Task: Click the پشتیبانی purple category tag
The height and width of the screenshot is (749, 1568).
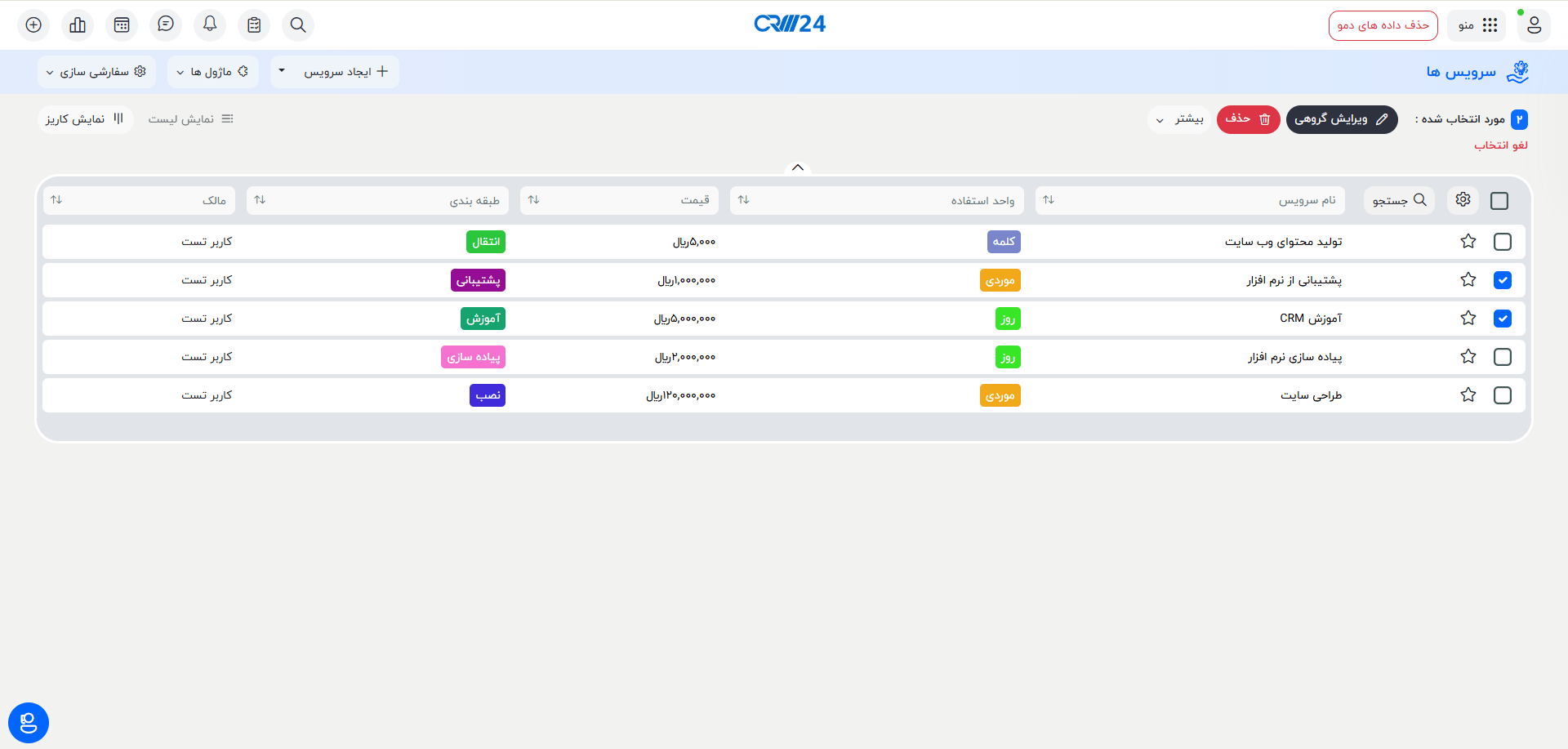Action: tap(478, 280)
